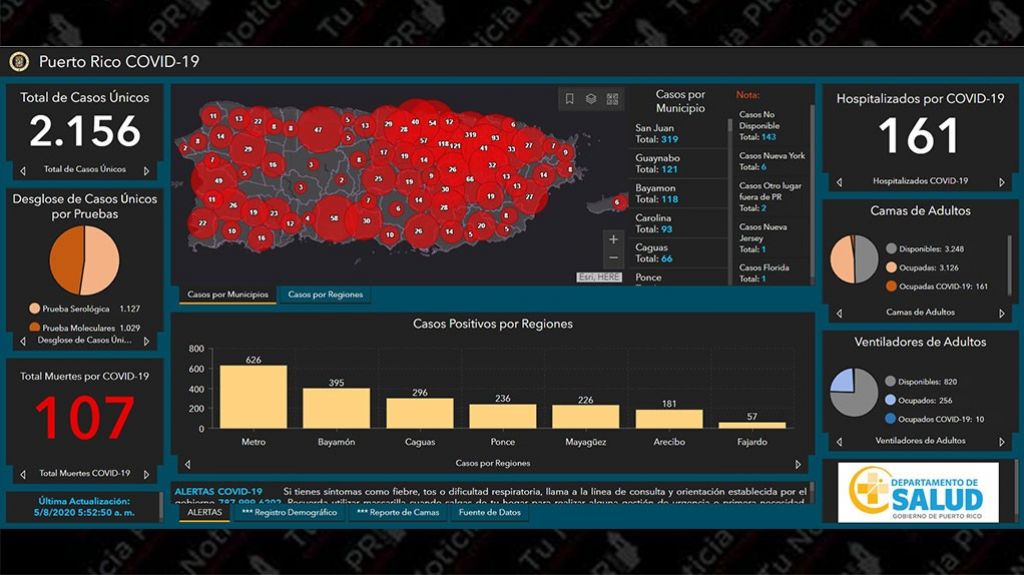Open the Registro Demográfico tab

pos(290,513)
